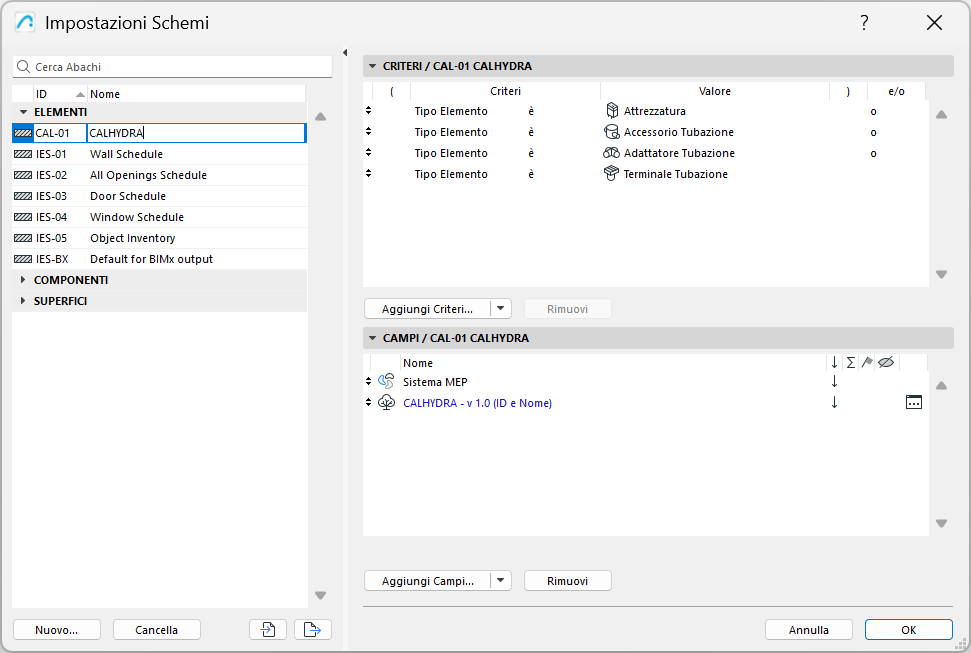
Task: Click the Archicad logo in title bar
Action: (25, 23)
